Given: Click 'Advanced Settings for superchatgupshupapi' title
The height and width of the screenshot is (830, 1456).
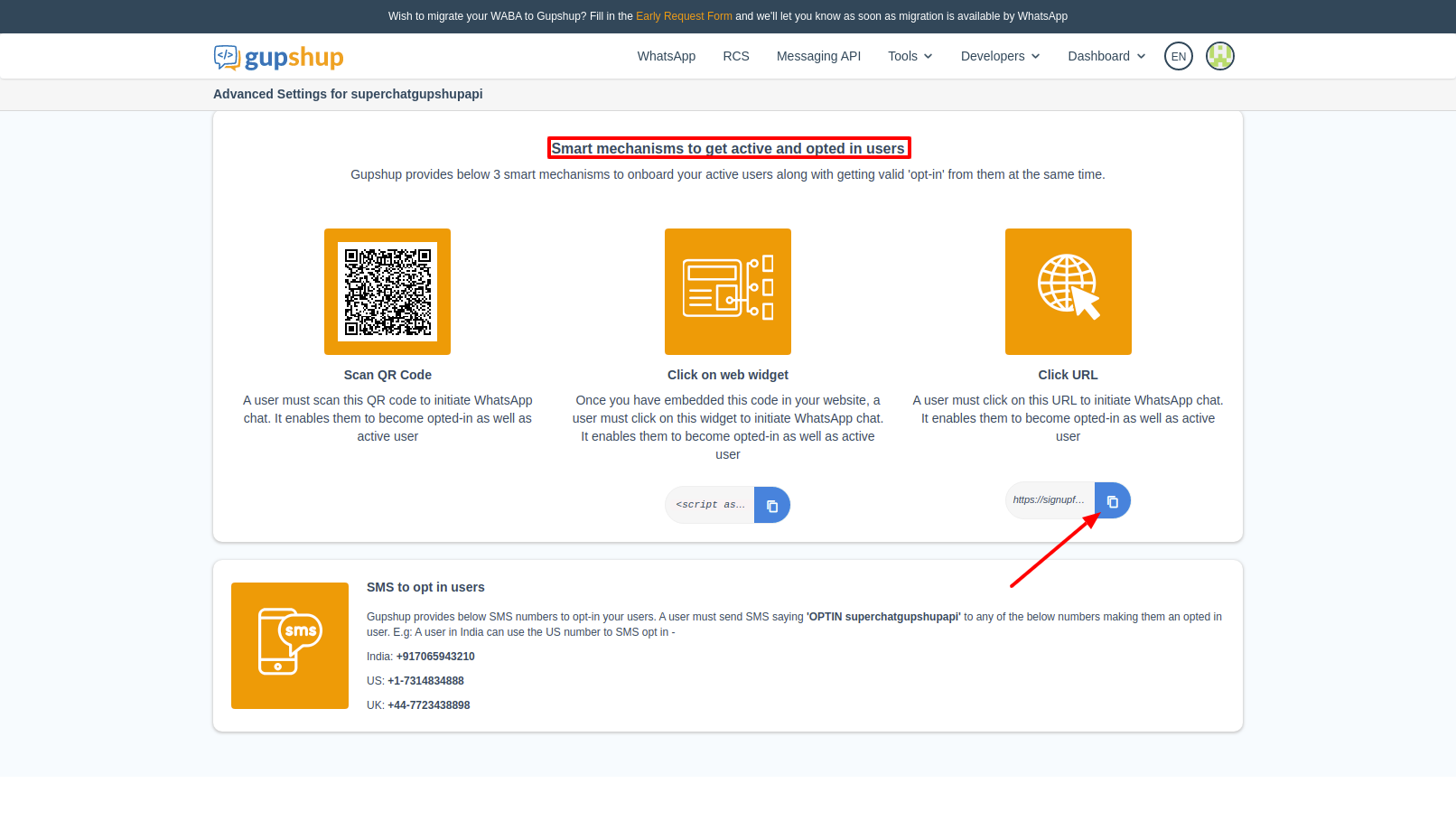Looking at the screenshot, I should click(348, 94).
